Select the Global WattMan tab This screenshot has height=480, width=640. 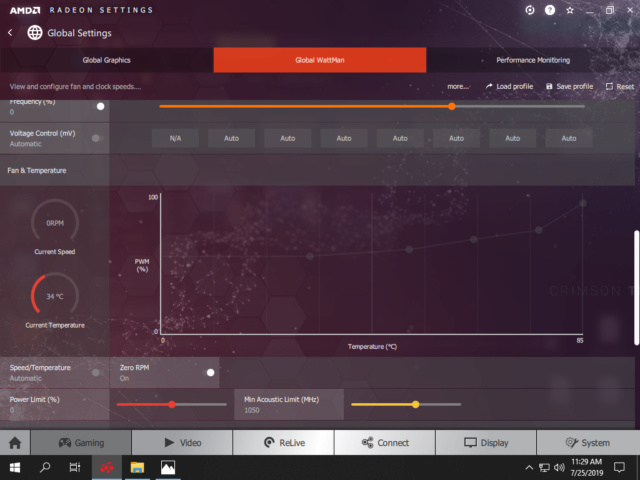pyautogui.click(x=320, y=60)
